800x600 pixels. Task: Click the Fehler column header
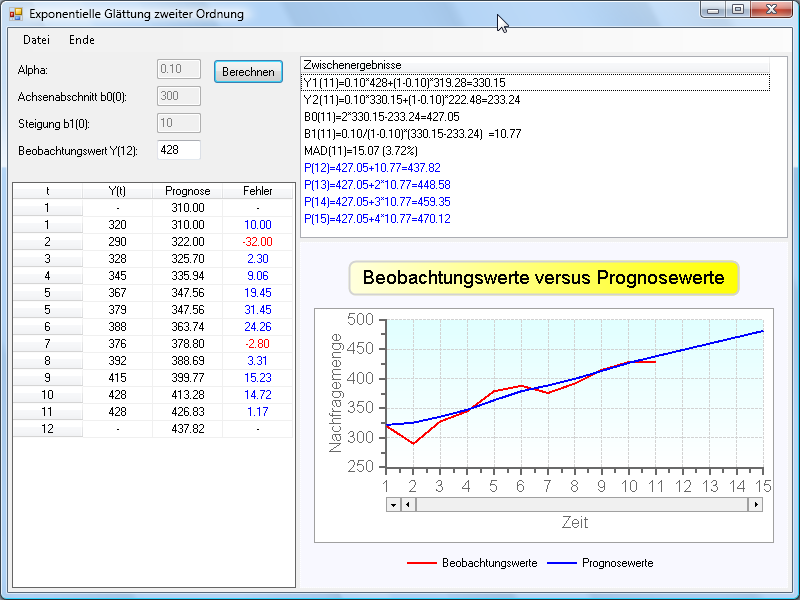257,191
